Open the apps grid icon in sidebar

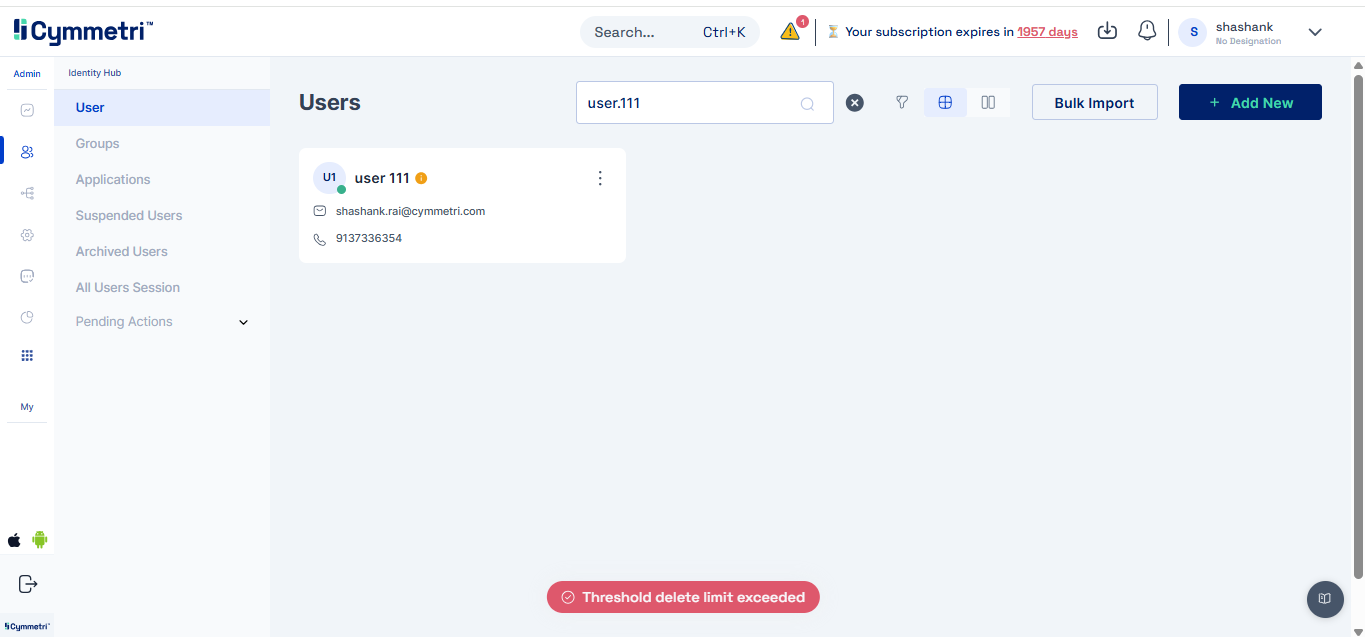pos(27,355)
